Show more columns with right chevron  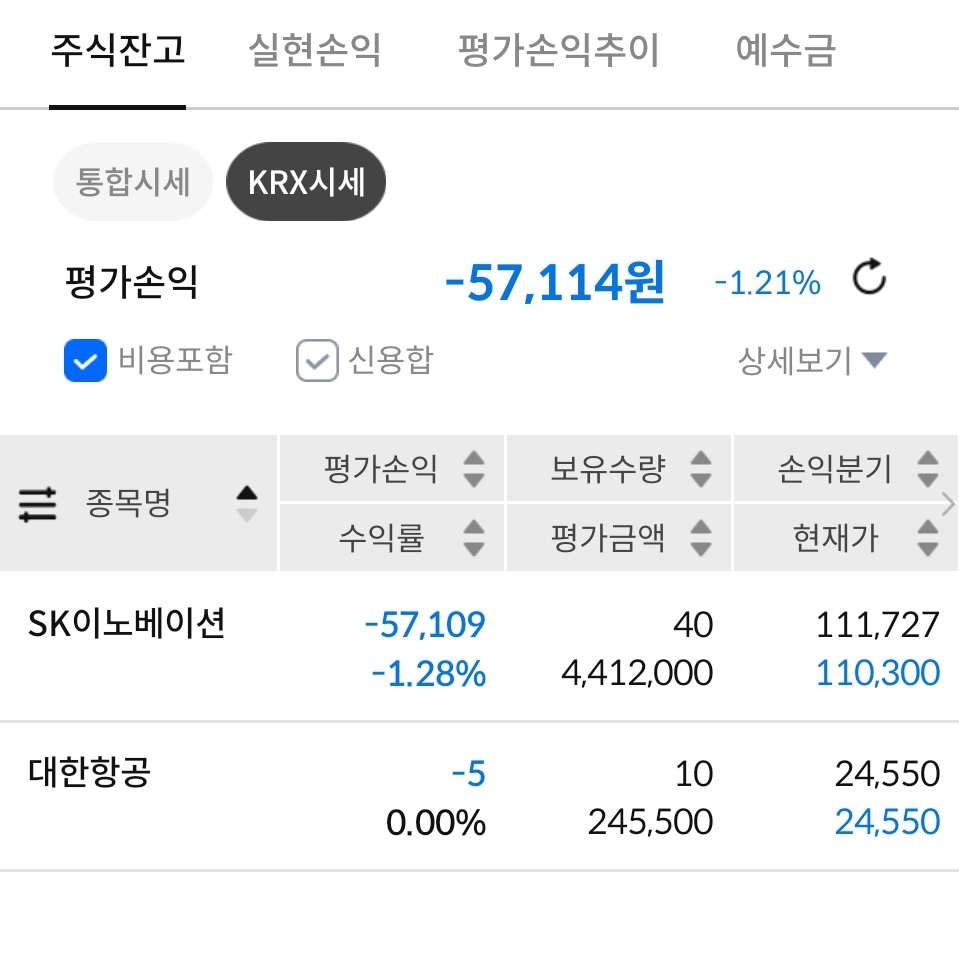pyautogui.click(x=948, y=504)
